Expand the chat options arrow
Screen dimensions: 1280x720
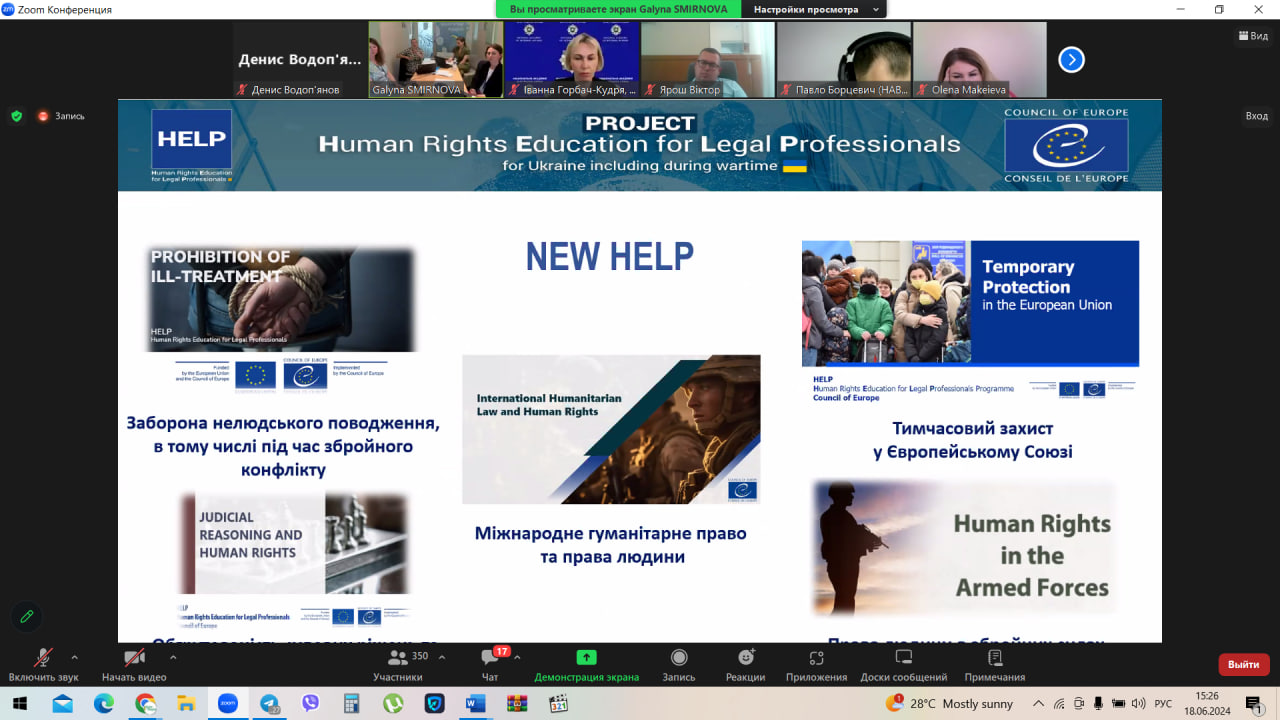click(517, 657)
